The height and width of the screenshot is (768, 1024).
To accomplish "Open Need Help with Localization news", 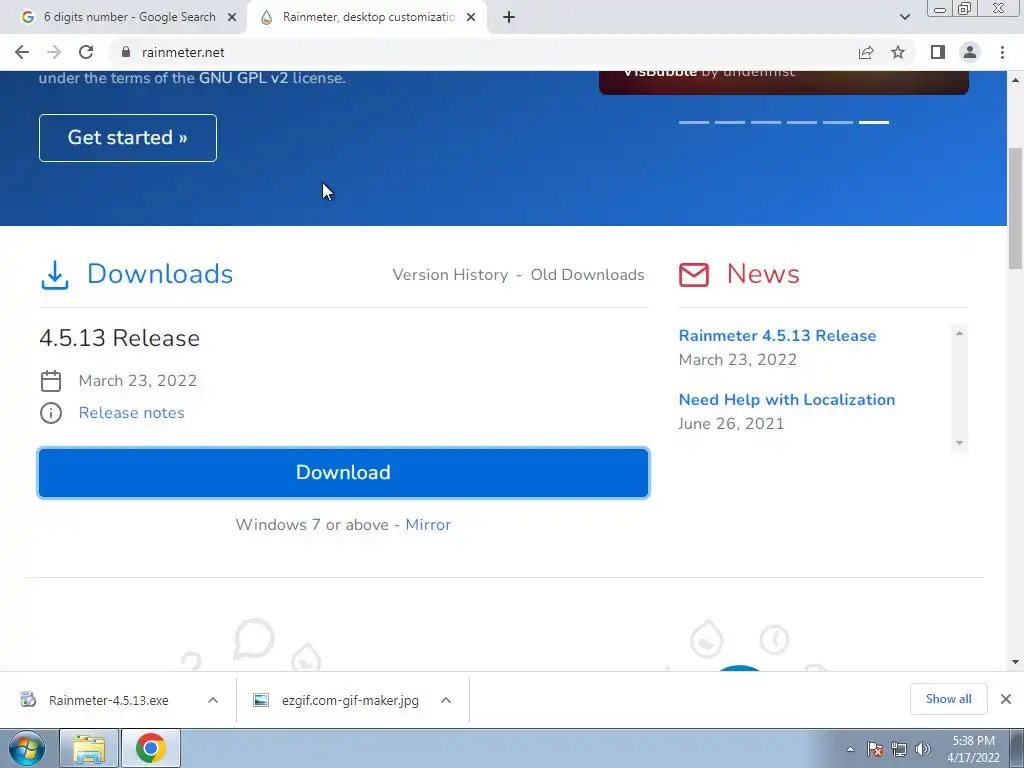I will coord(787,400).
